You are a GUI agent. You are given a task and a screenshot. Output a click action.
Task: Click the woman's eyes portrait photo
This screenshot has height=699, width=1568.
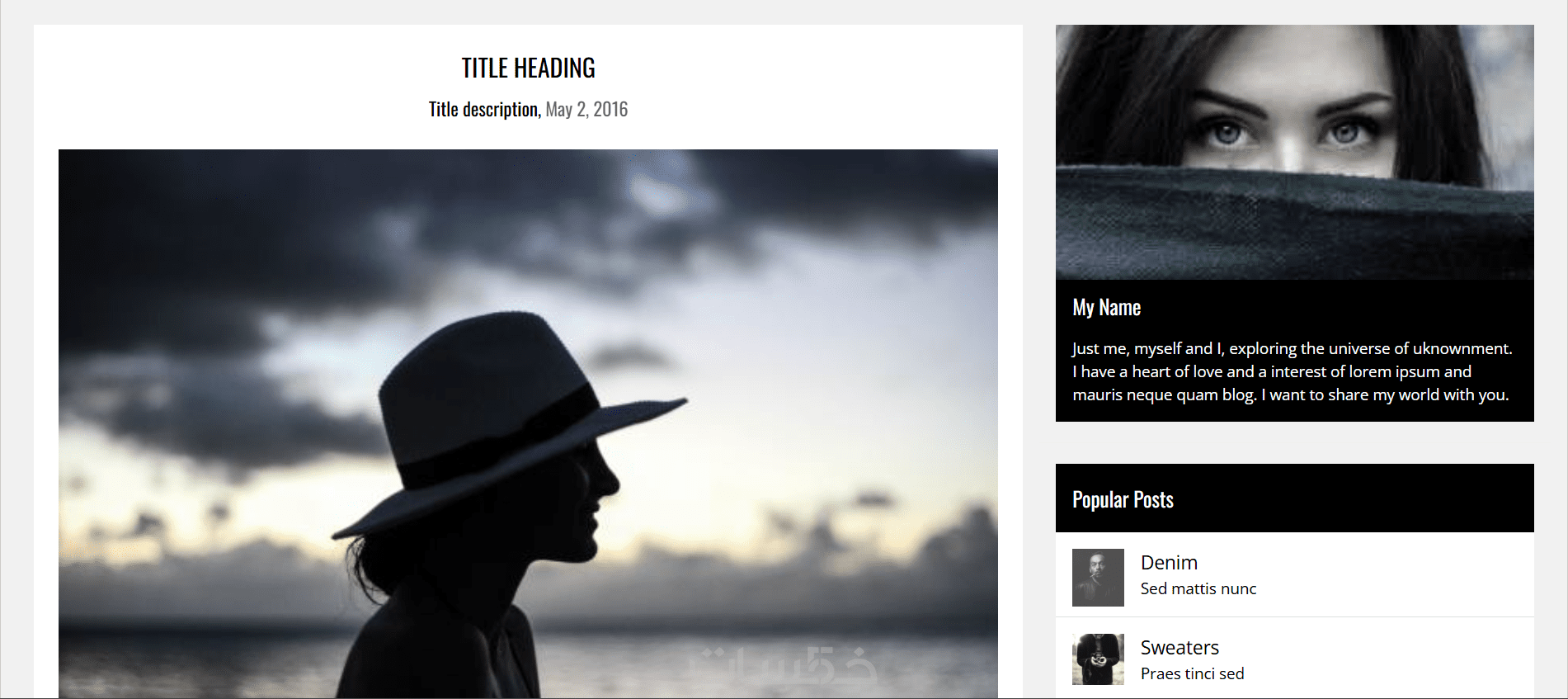[x=1294, y=152]
